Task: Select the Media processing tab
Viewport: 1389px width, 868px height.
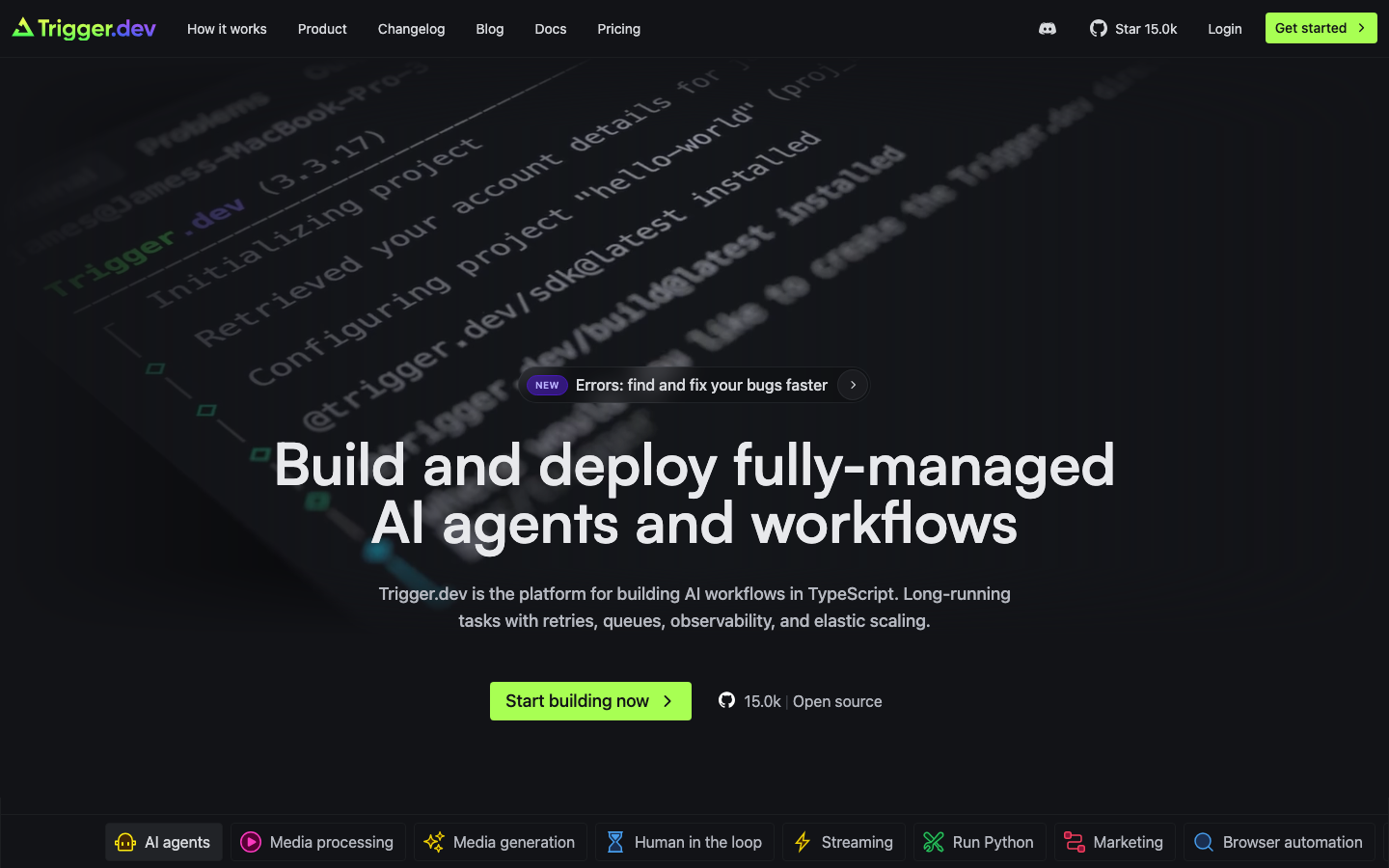Action: tap(318, 842)
